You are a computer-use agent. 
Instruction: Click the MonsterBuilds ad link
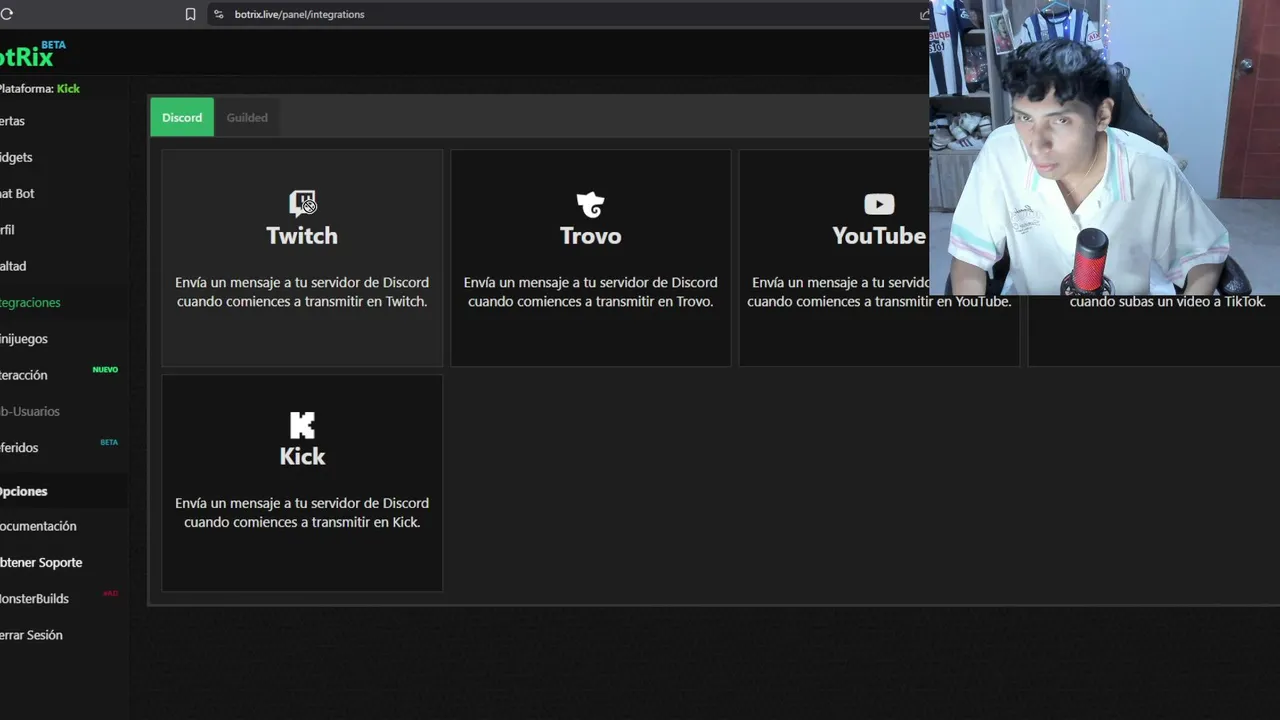34,598
